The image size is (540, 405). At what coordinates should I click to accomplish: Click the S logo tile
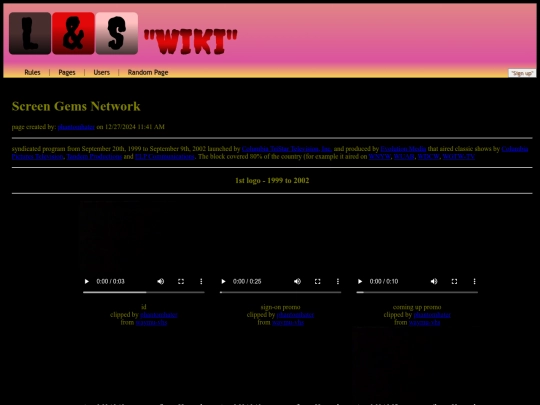coord(117,33)
